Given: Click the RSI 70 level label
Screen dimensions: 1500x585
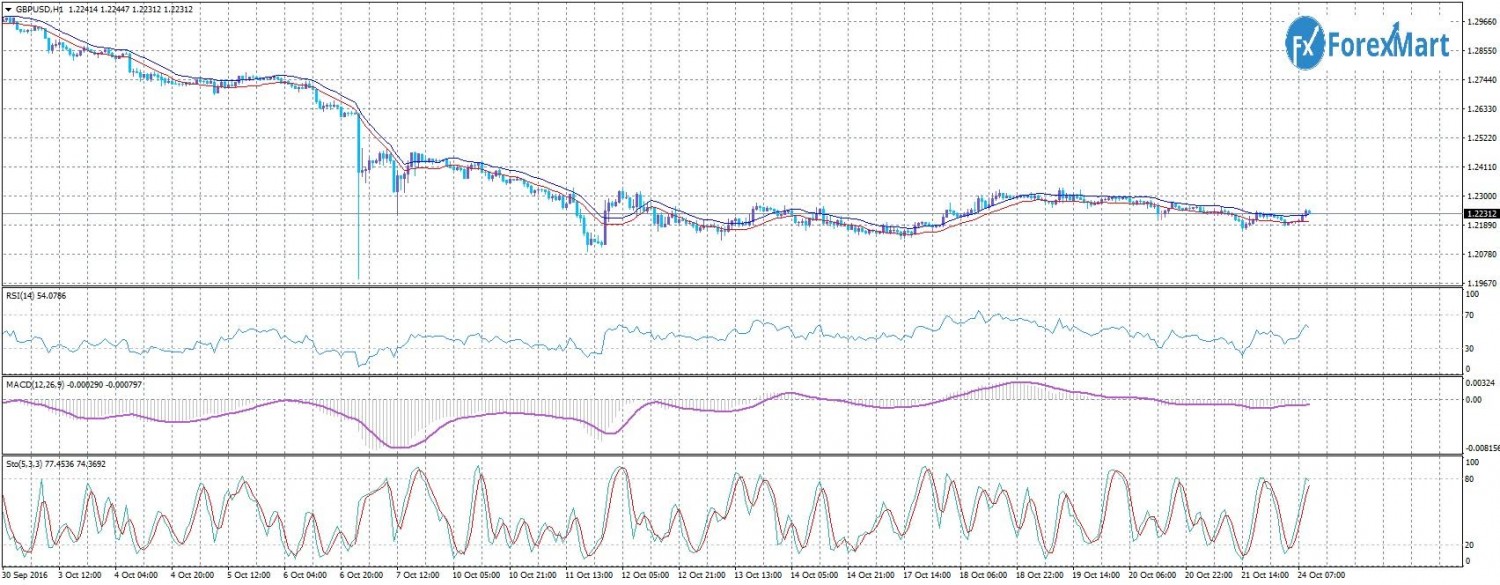Looking at the screenshot, I should click(1470, 315).
